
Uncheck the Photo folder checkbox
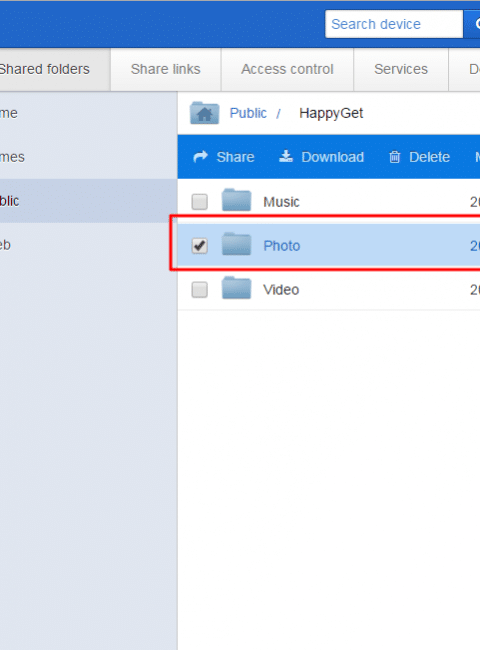199,246
